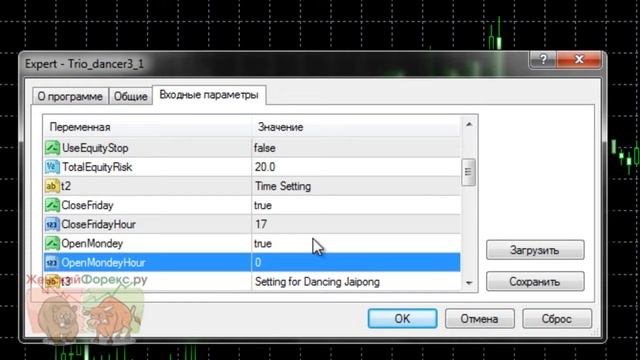Click the CloseFriday value true
640x360 pixels.
262,205
